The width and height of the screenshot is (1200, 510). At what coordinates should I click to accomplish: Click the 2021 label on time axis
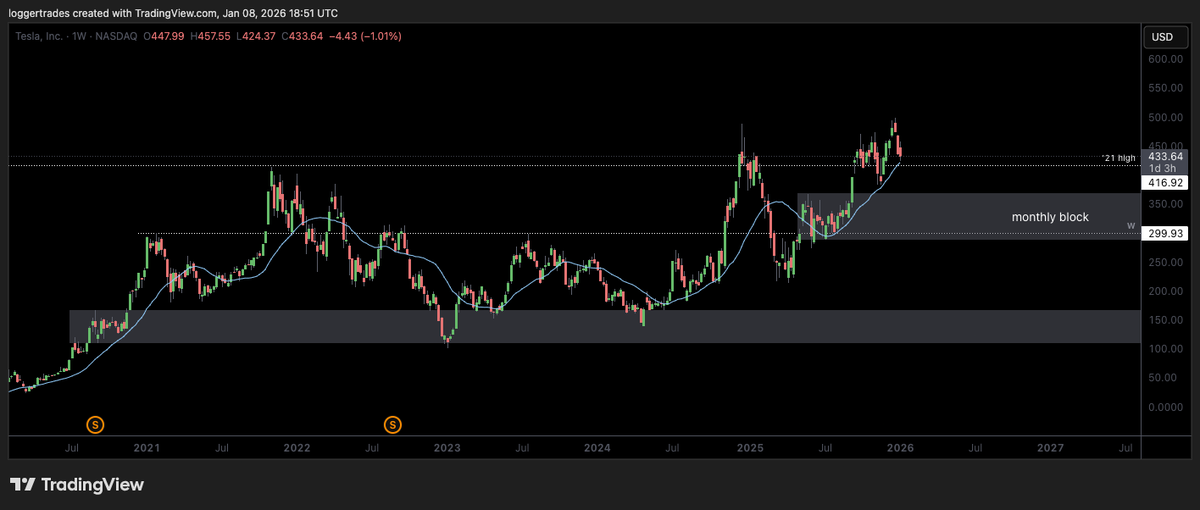click(146, 449)
